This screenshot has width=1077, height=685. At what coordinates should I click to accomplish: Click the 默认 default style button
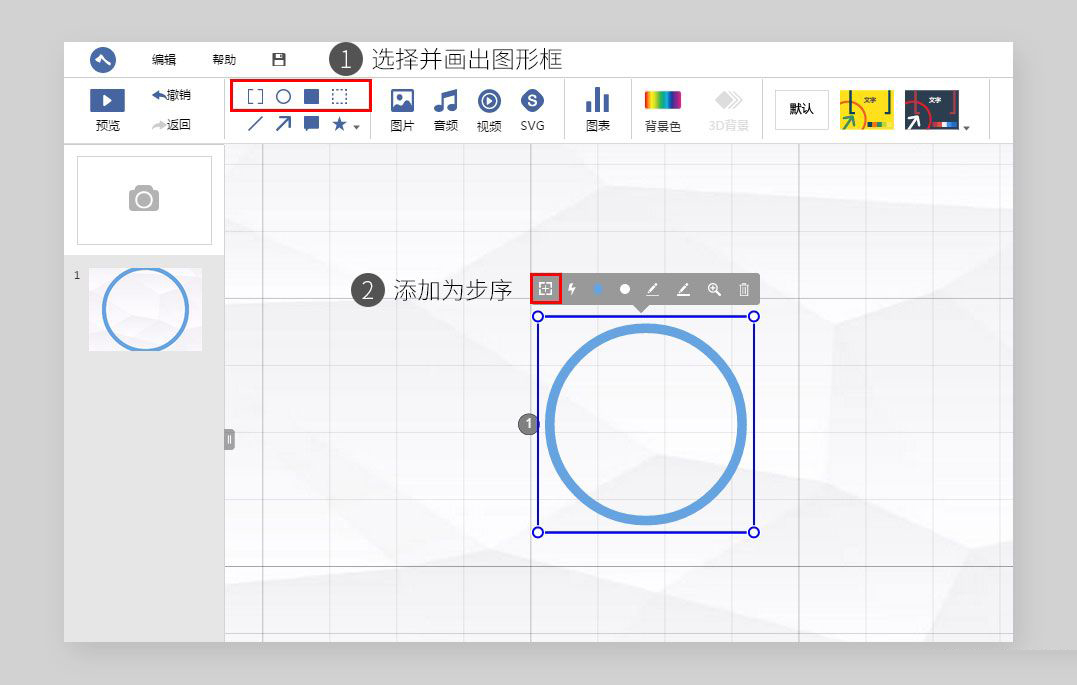[800, 109]
